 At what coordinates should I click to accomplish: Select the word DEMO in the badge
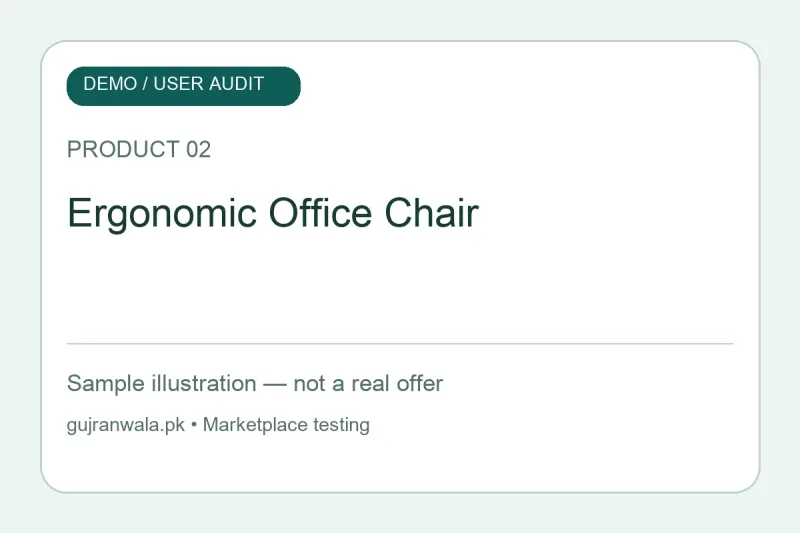(110, 84)
